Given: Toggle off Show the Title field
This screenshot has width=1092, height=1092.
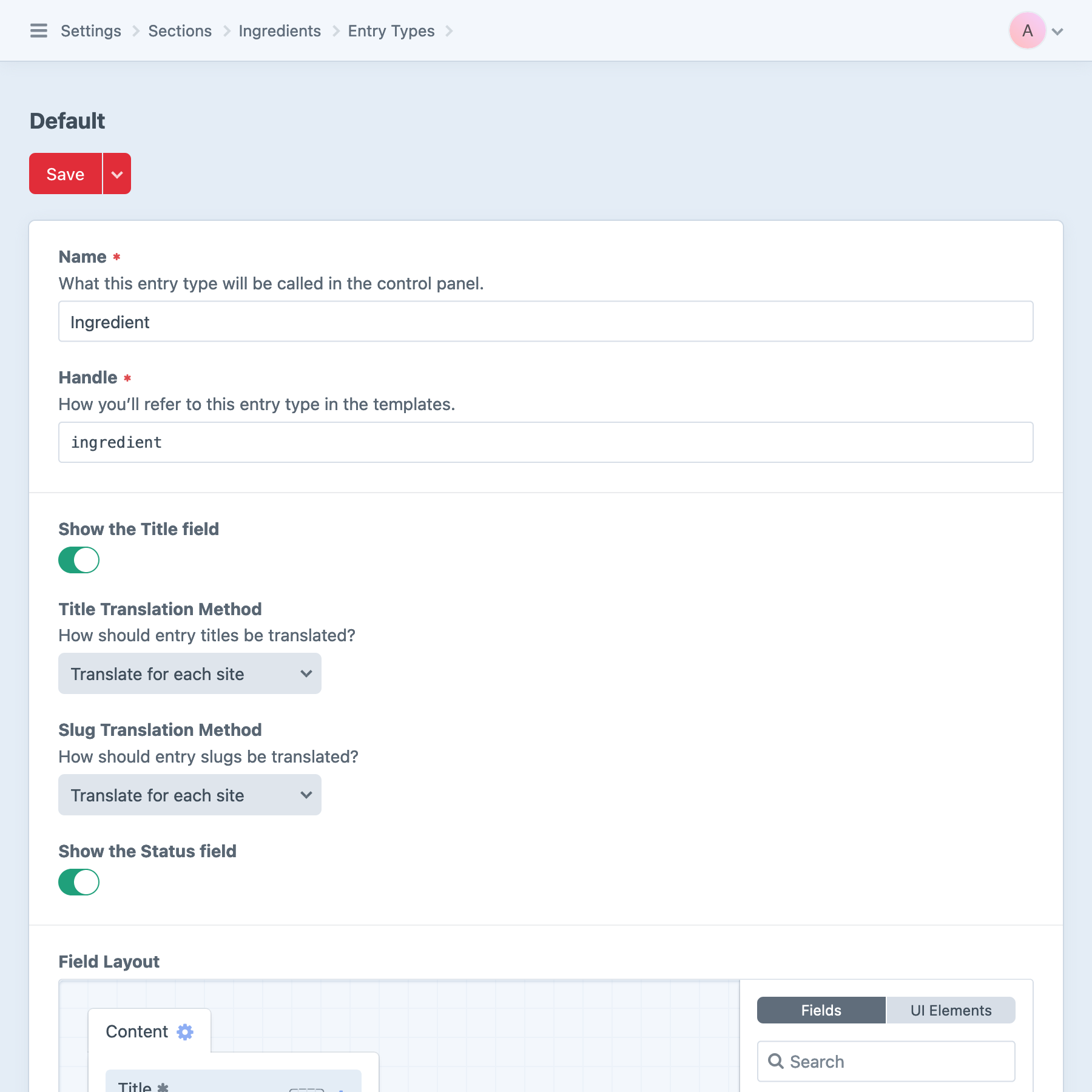Looking at the screenshot, I should 78,559.
